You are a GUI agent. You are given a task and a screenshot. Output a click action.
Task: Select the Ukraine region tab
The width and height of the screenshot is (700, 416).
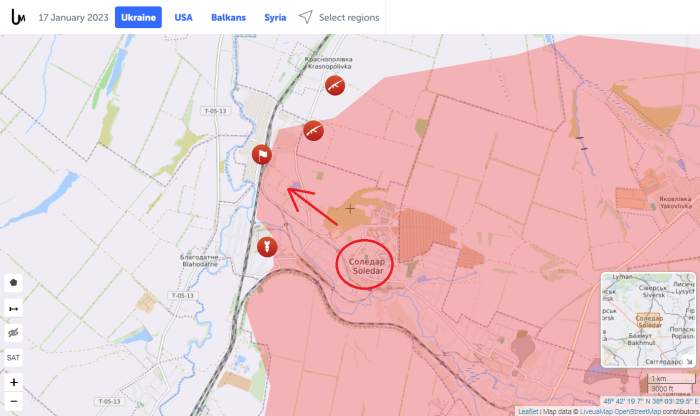point(138,17)
